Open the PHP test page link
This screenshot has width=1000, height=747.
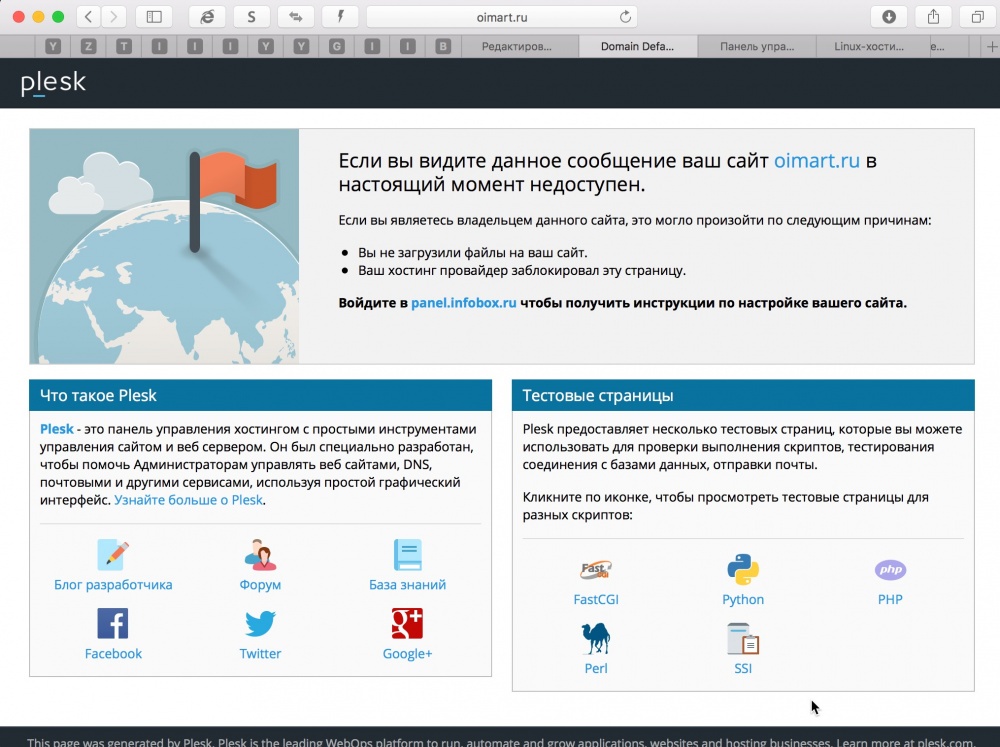(890, 599)
